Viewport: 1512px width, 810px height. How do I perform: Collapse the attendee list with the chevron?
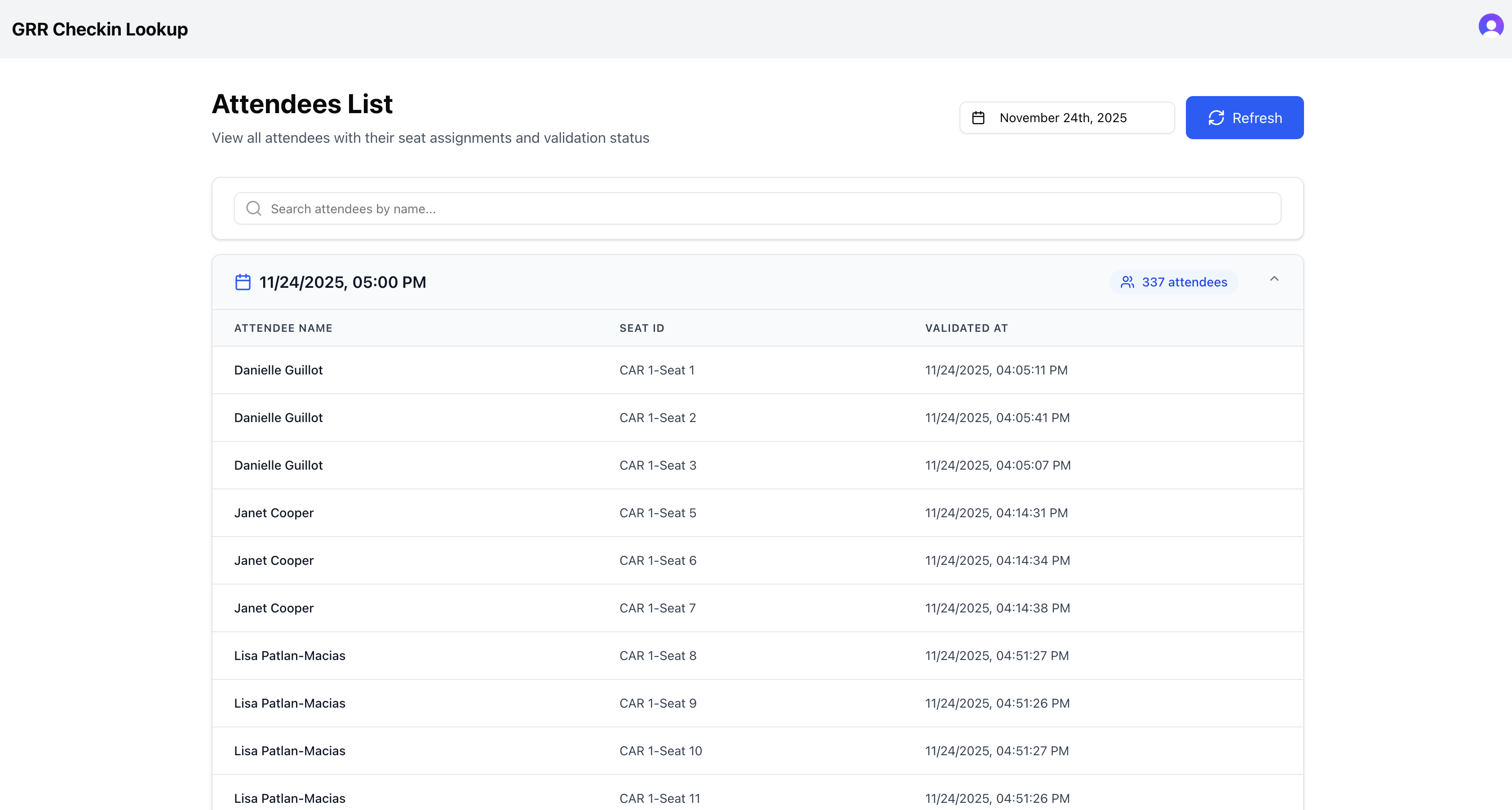[1273, 279]
